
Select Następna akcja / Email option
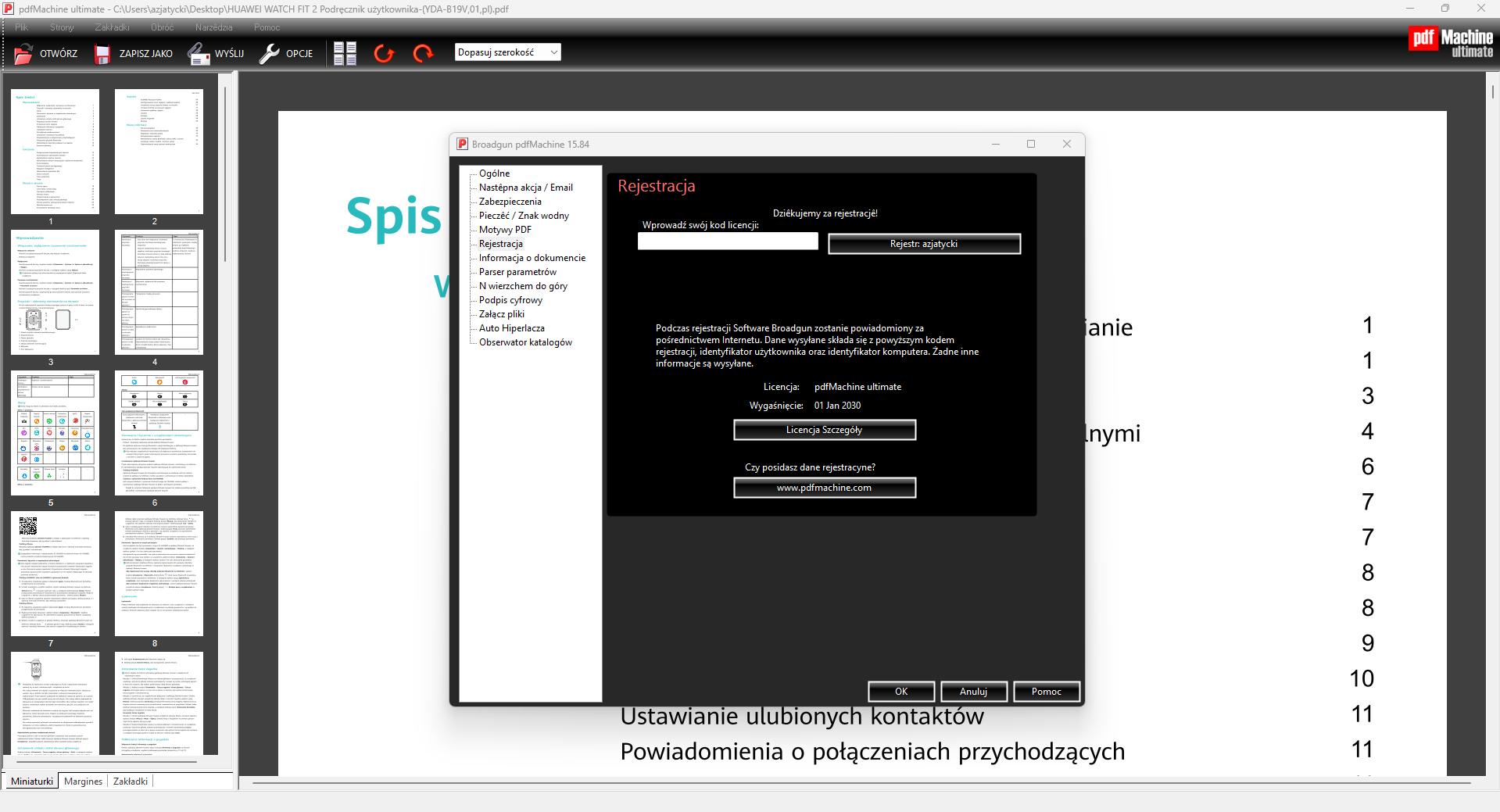[x=525, y=188]
